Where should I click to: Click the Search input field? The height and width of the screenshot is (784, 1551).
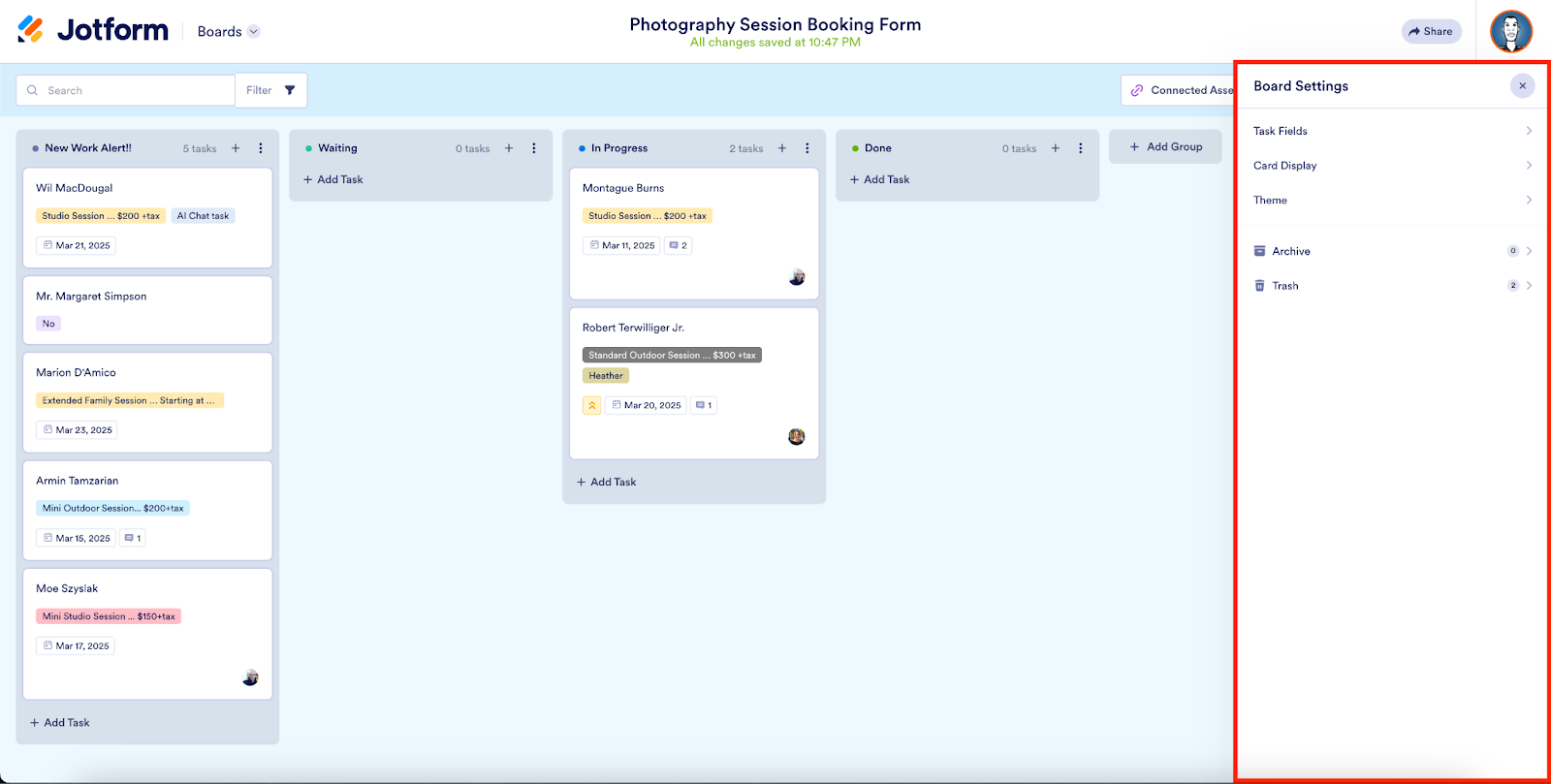(126, 90)
